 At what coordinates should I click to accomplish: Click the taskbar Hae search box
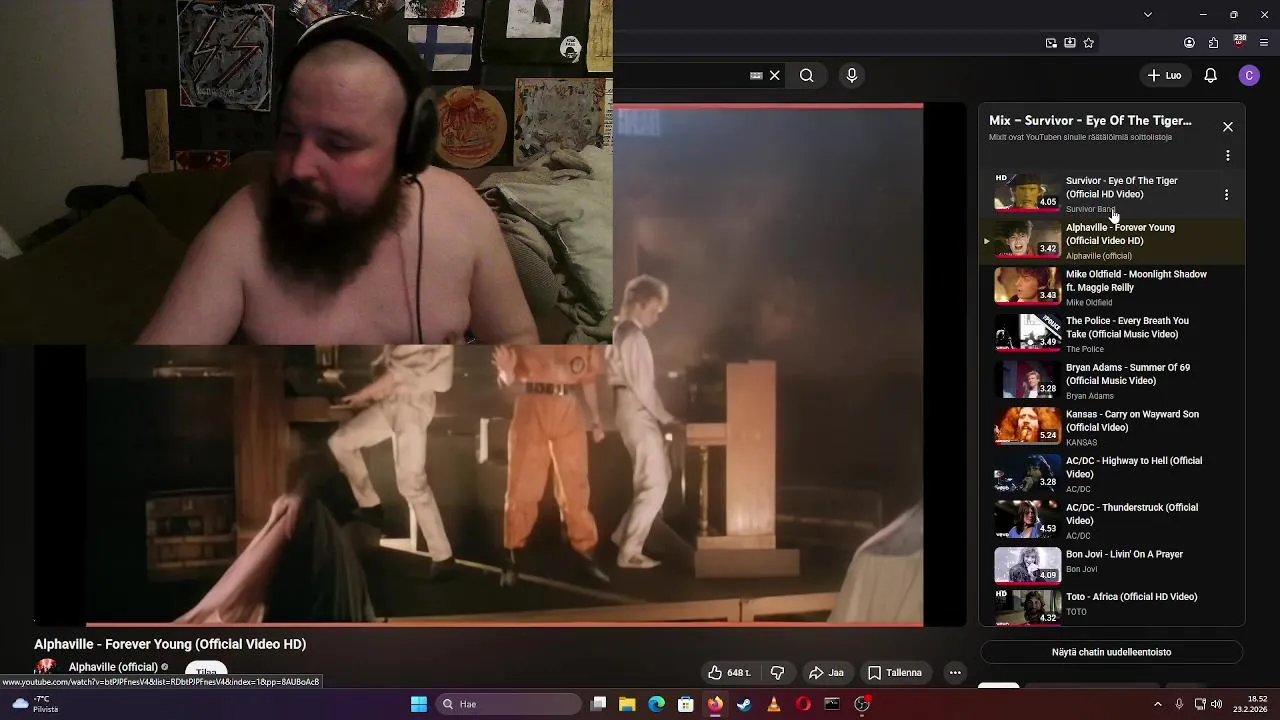click(508, 704)
